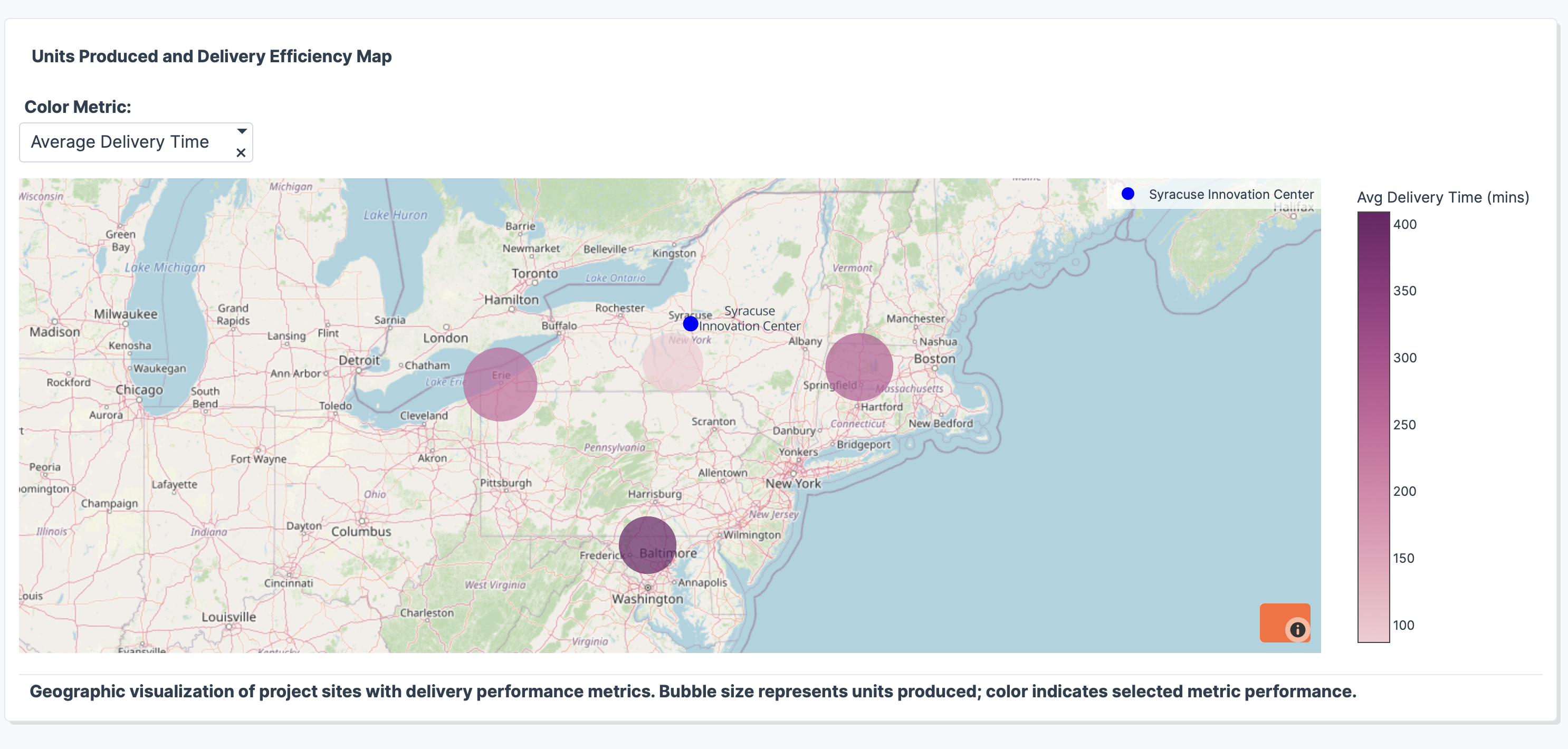Image resolution: width=1568 pixels, height=749 pixels.
Task: Open the Average Delivery Time combo box
Action: click(120, 142)
